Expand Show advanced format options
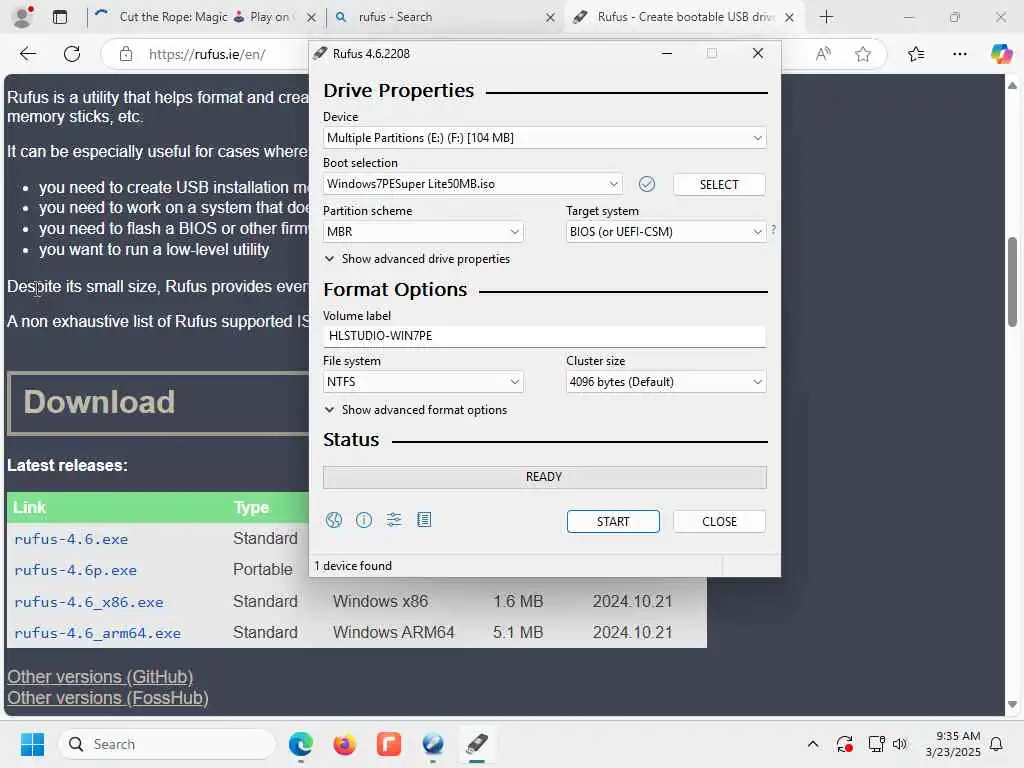Viewport: 1024px width, 768px height. point(416,410)
